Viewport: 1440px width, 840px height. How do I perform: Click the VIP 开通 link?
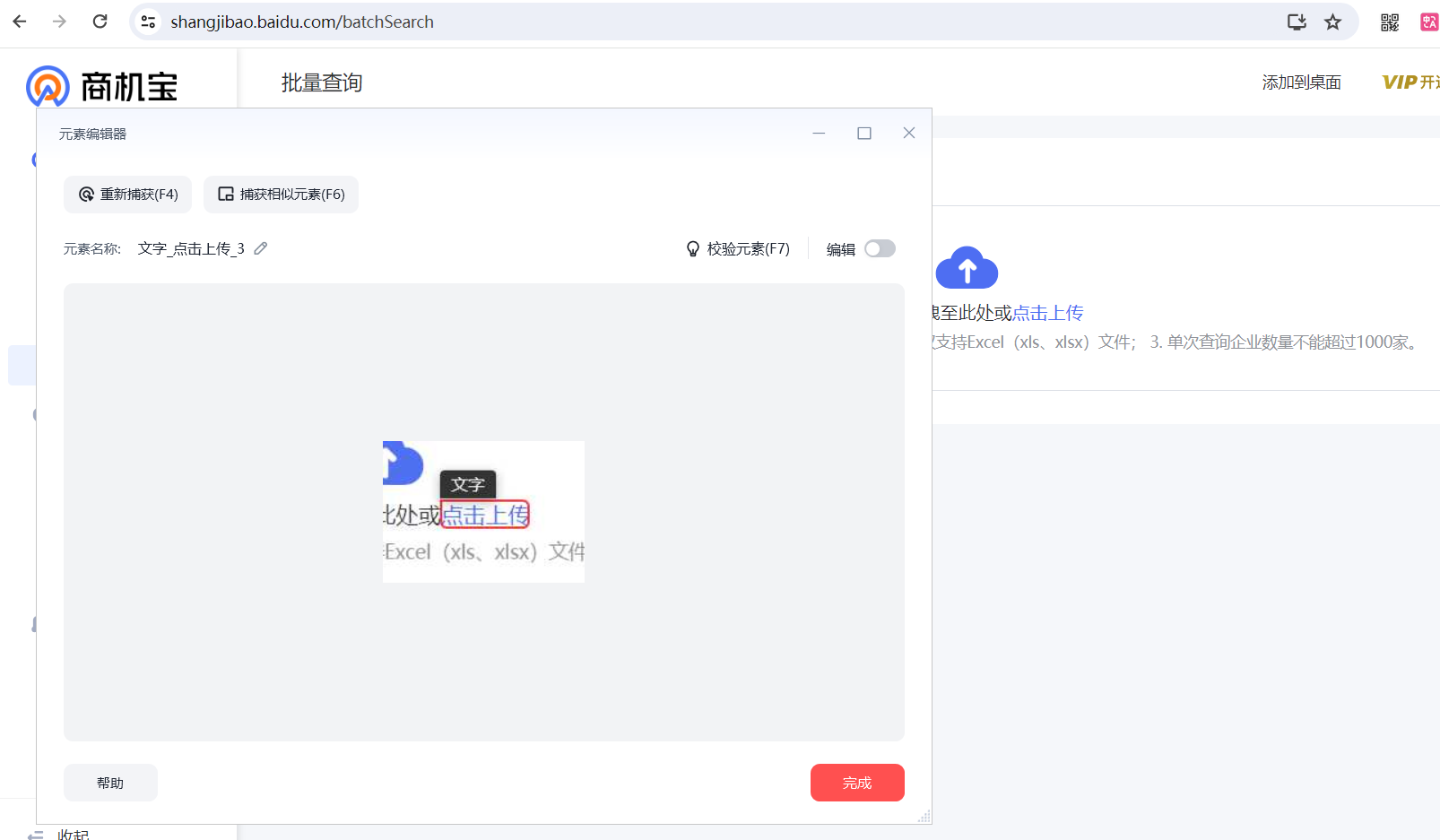1410,82
